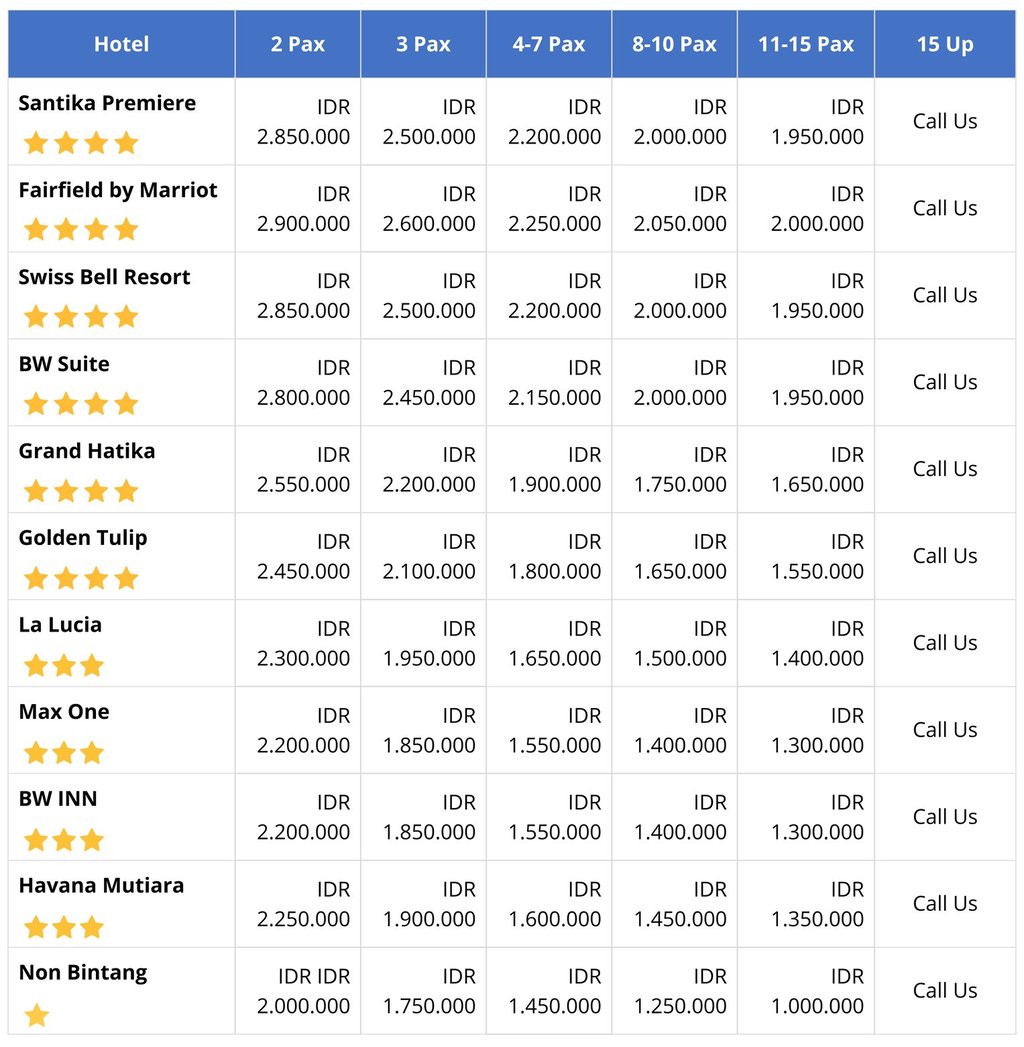This screenshot has height=1047, width=1024.
Task: Click the BW INN 2 Pax price
Action: [304, 817]
